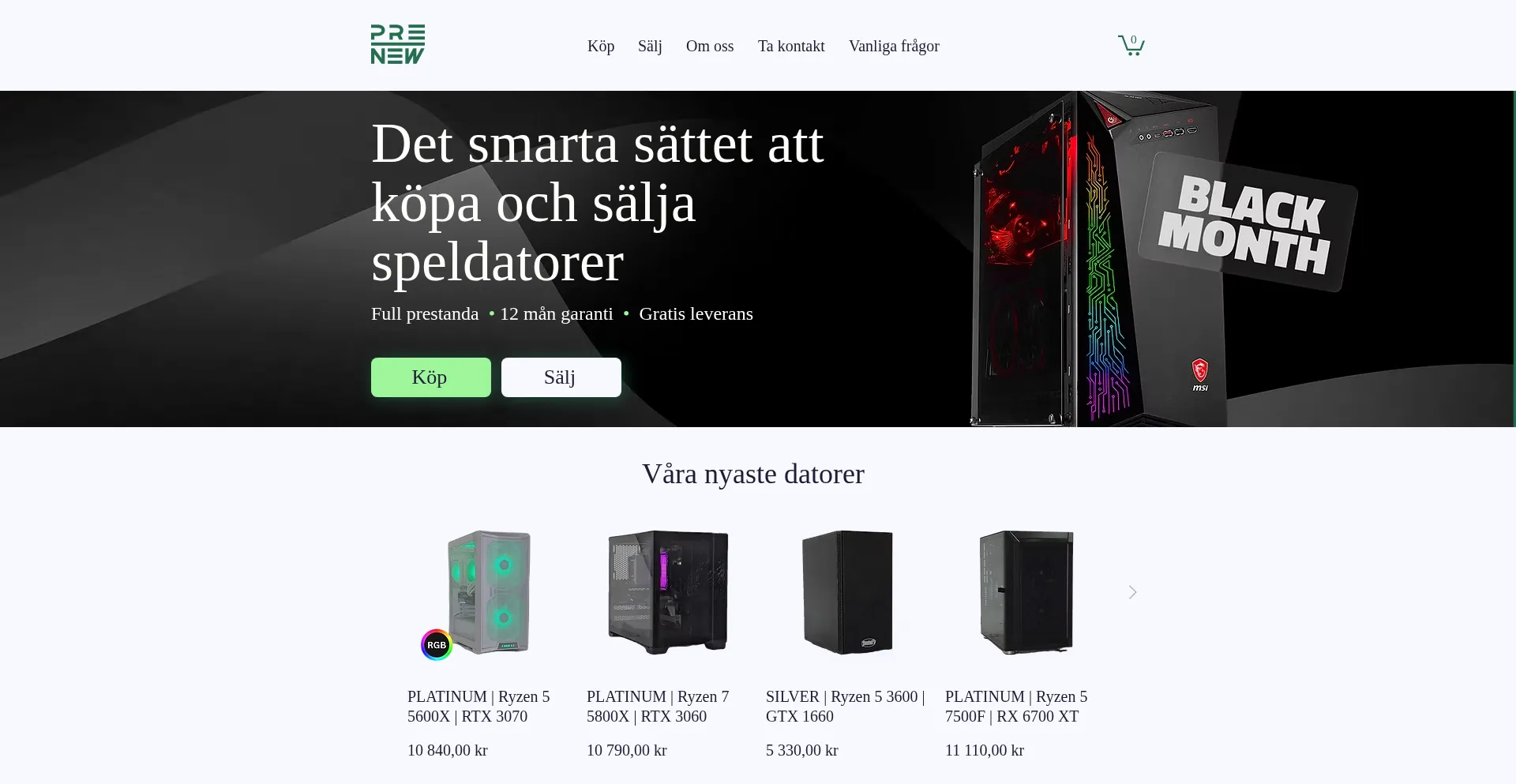Open PLATINUM Ryzen 5 7500F RX 6700 XT link
This screenshot has width=1516, height=784.
(1016, 707)
